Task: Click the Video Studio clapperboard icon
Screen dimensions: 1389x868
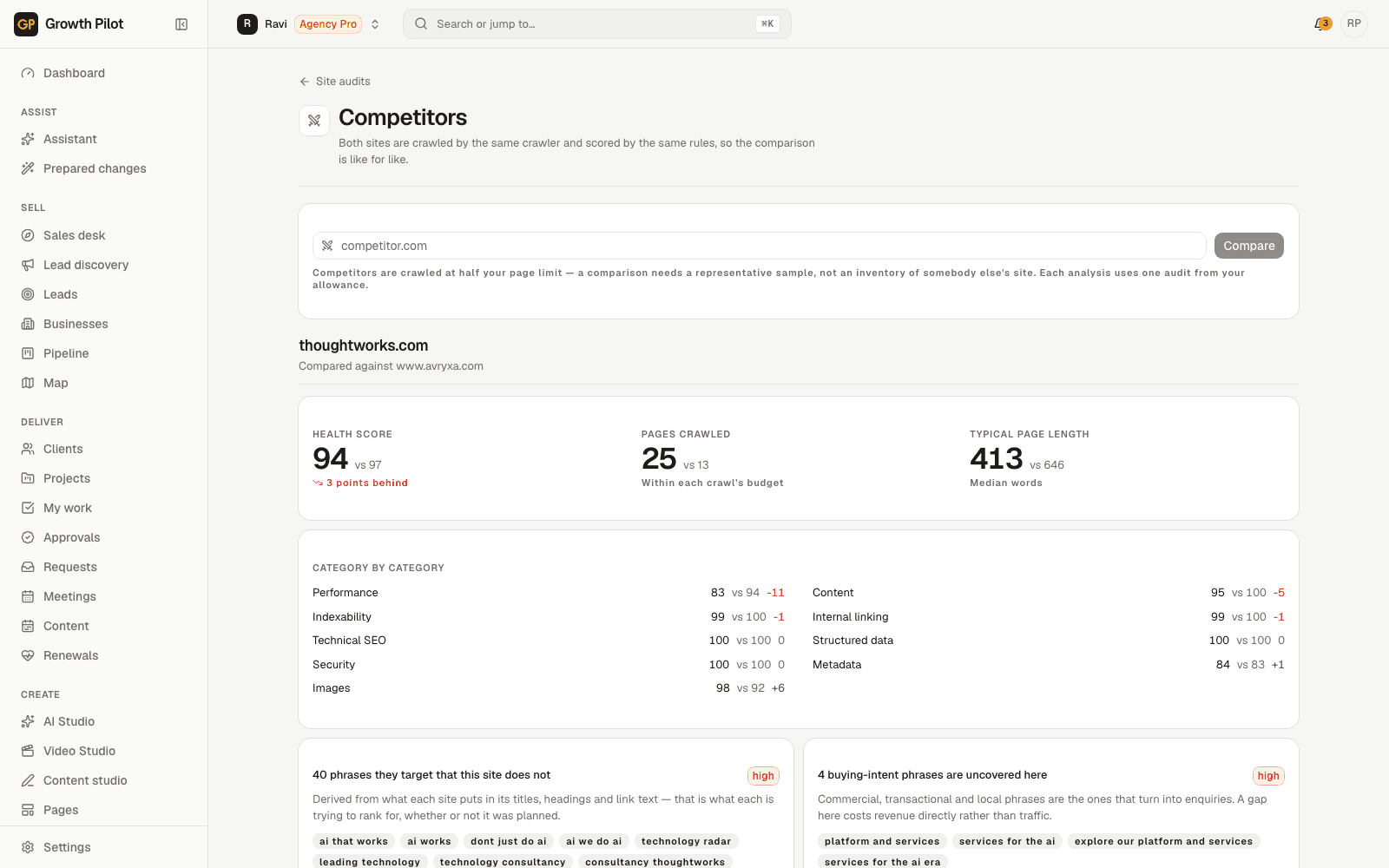Action: (28, 751)
